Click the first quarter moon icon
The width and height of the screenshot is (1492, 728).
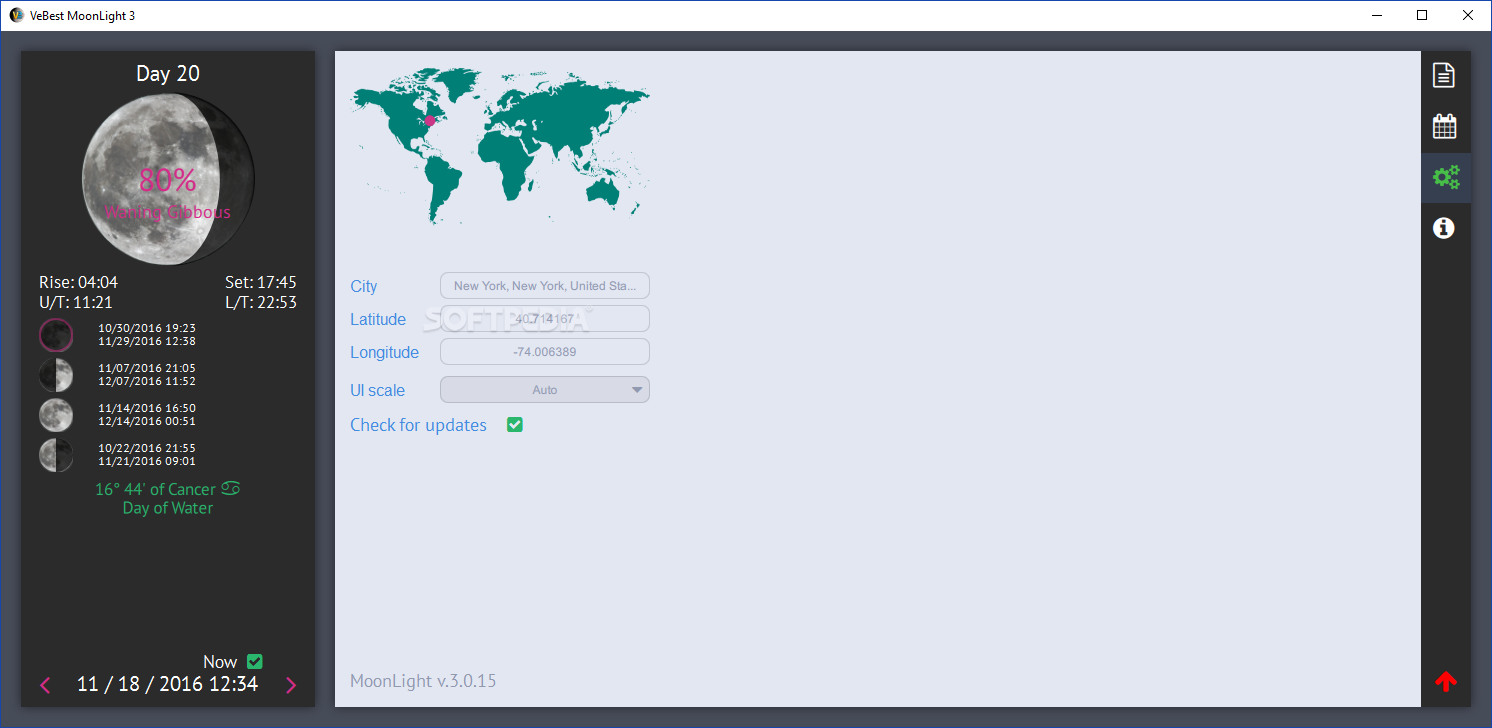point(56,375)
